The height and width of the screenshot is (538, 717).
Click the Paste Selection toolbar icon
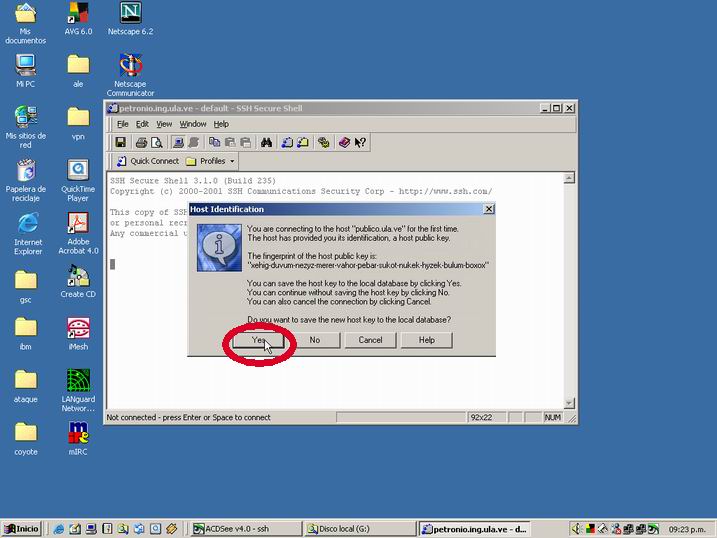pyautogui.click(x=246, y=143)
